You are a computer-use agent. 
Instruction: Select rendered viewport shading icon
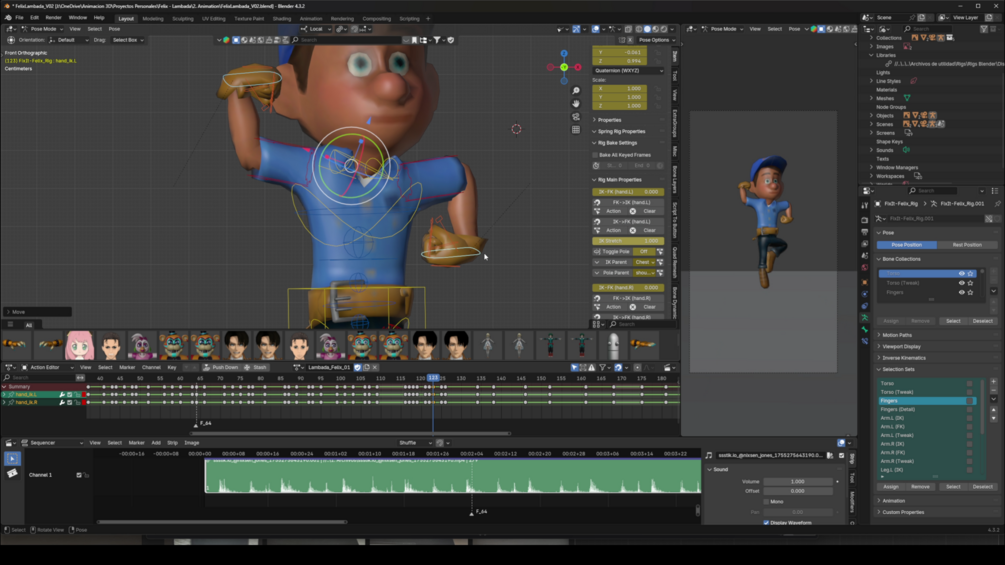663,29
